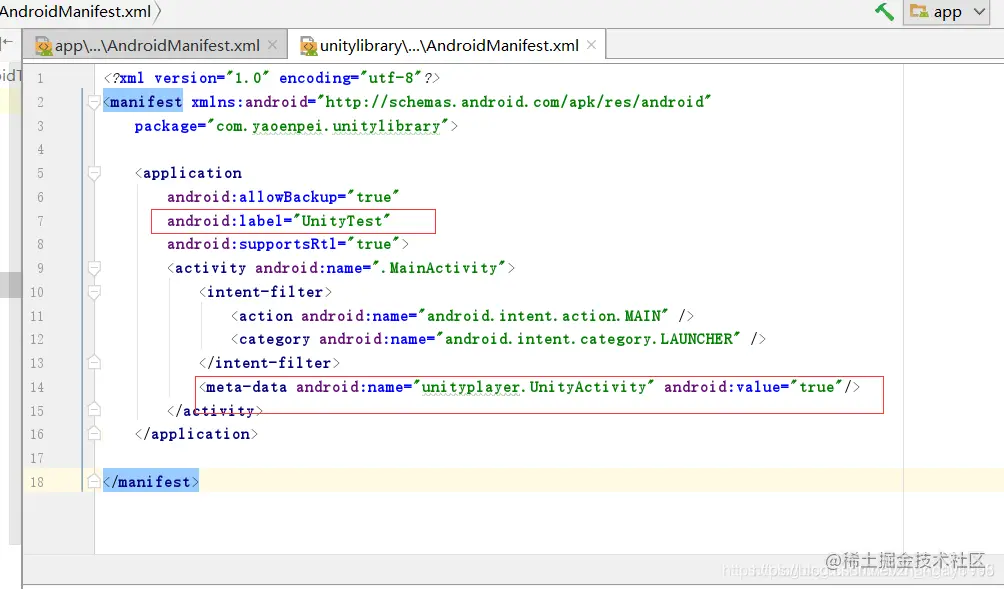Click the closing activity tag
The width and height of the screenshot is (1004, 589).
pyautogui.click(x=215, y=410)
